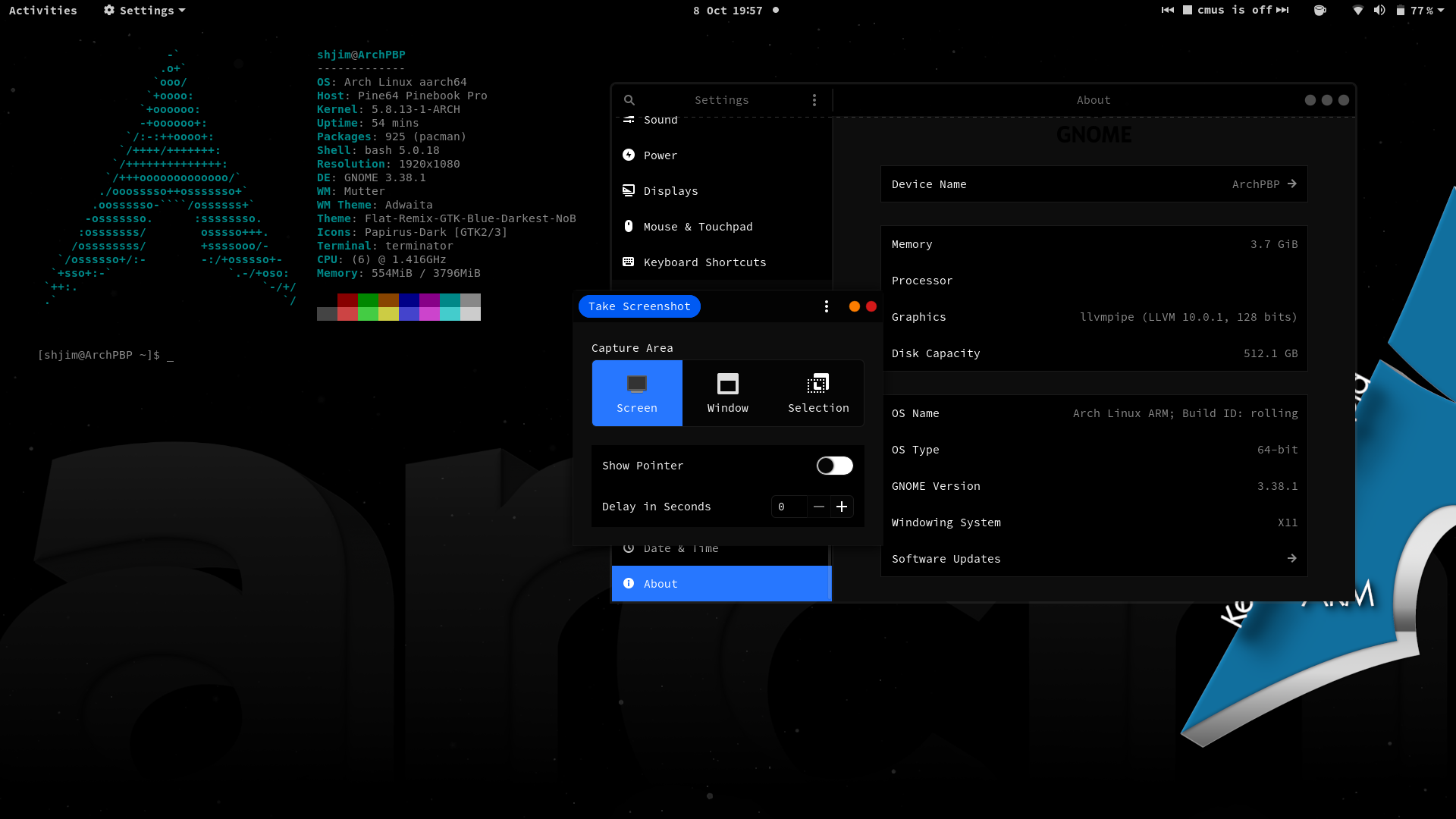This screenshot has width=1456, height=819.
Task: Click the Sound settings icon
Action: click(x=628, y=119)
